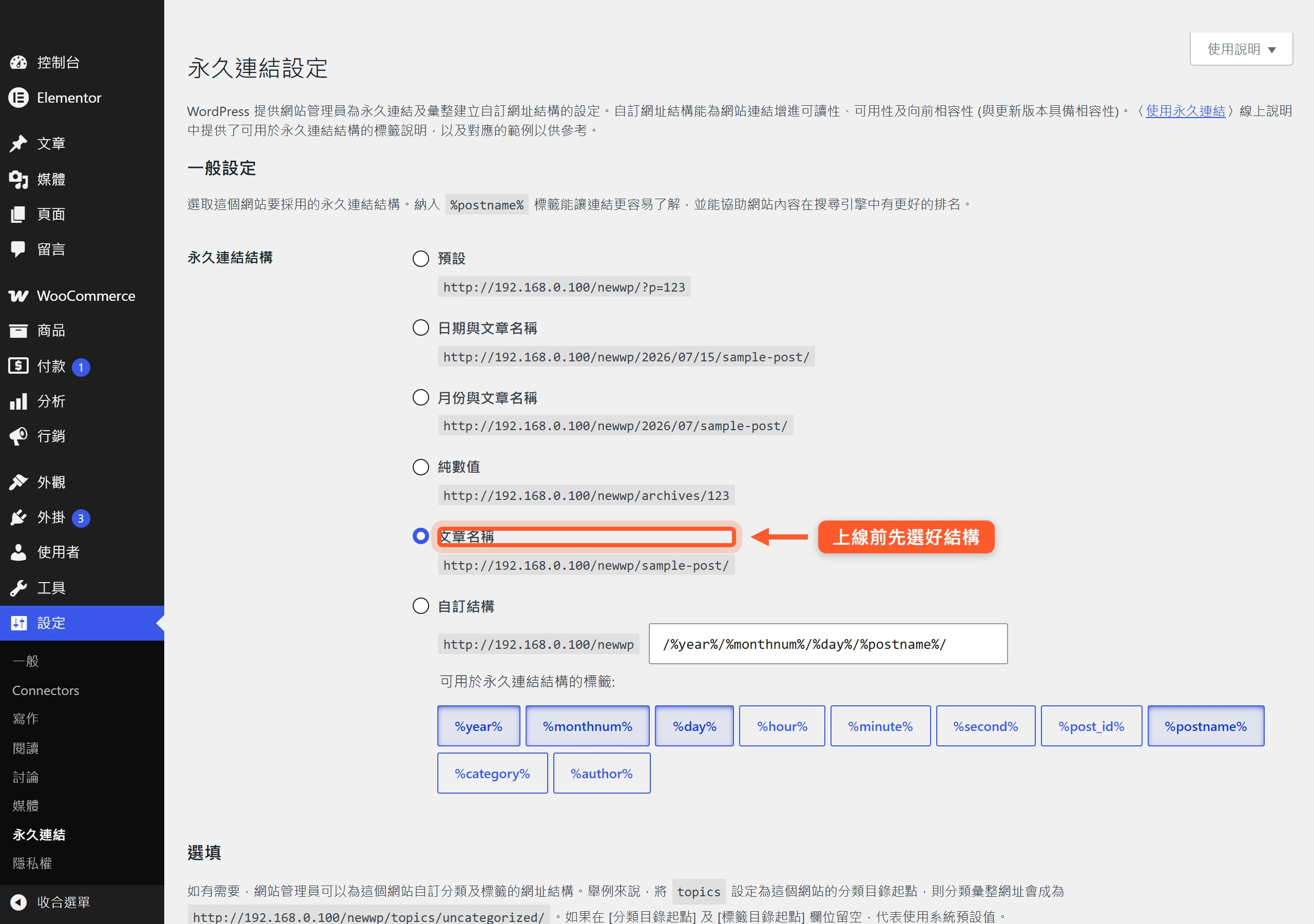Open the 控制台 dashboard icon

click(18, 63)
